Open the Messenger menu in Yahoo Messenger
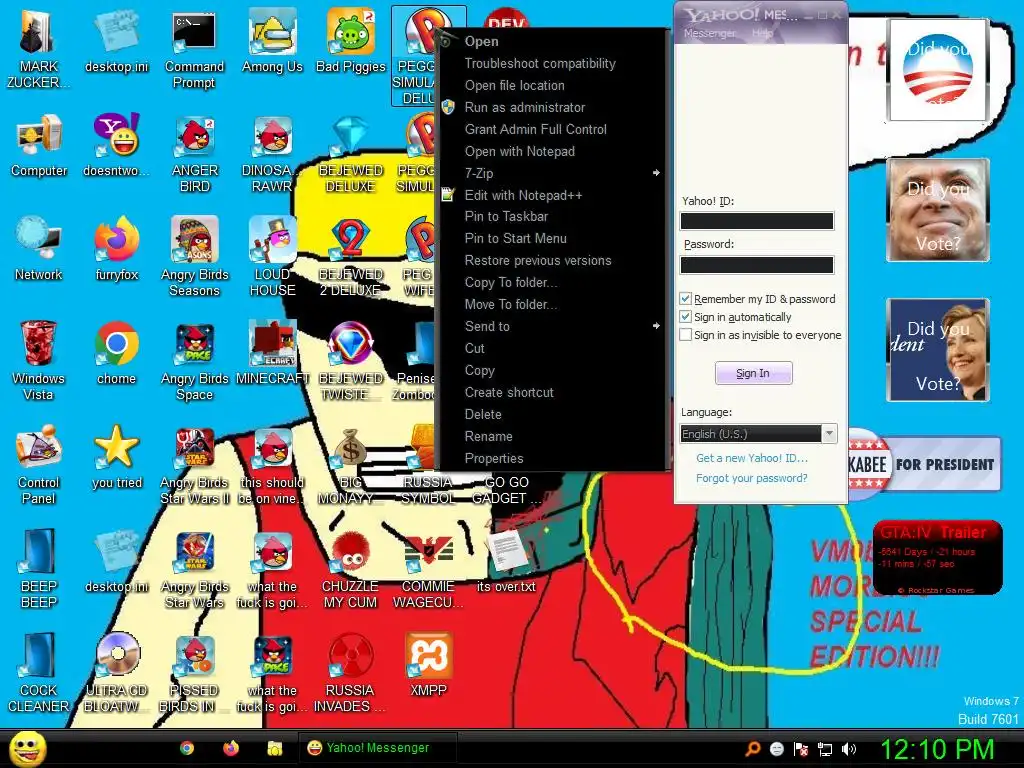This screenshot has height=768, width=1024. [709, 33]
